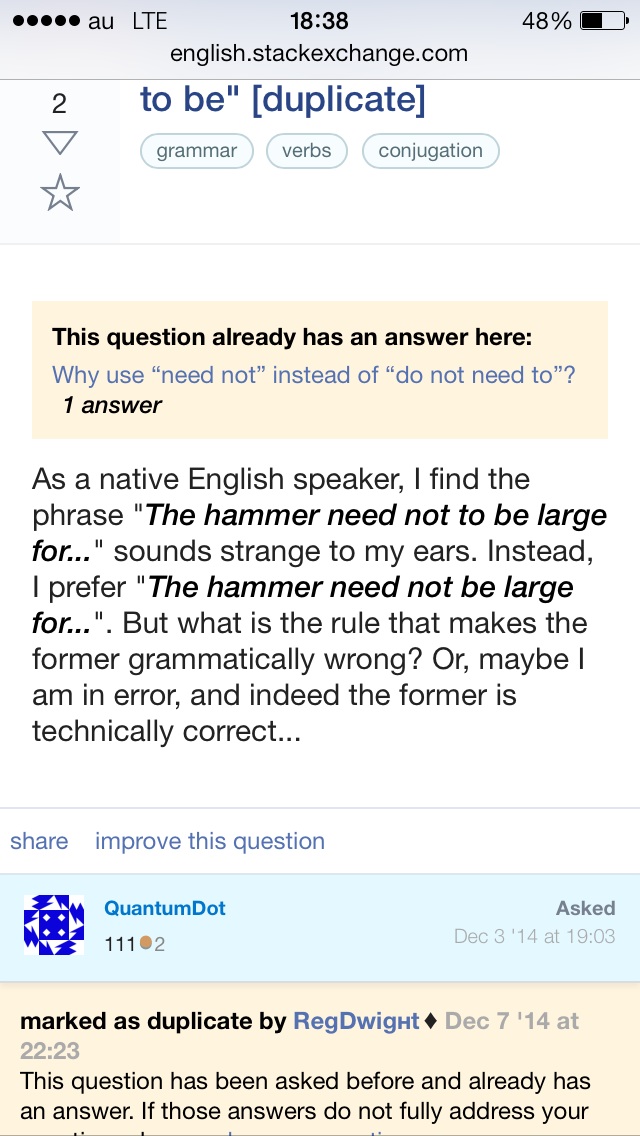Image resolution: width=640 pixels, height=1136 pixels.
Task: Tap the vote count number 2
Action: [x=60, y=104]
